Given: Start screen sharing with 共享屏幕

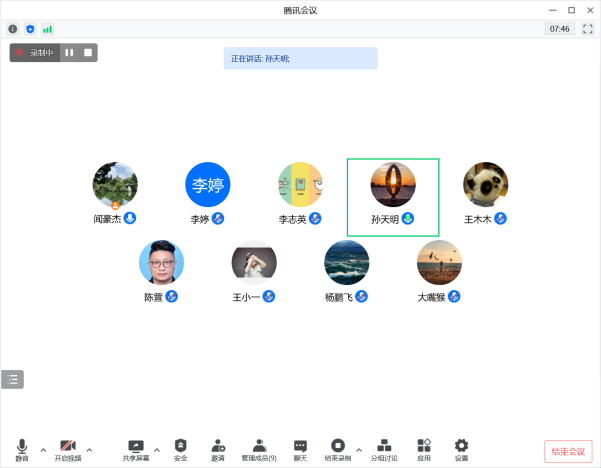Looking at the screenshot, I should [135, 448].
